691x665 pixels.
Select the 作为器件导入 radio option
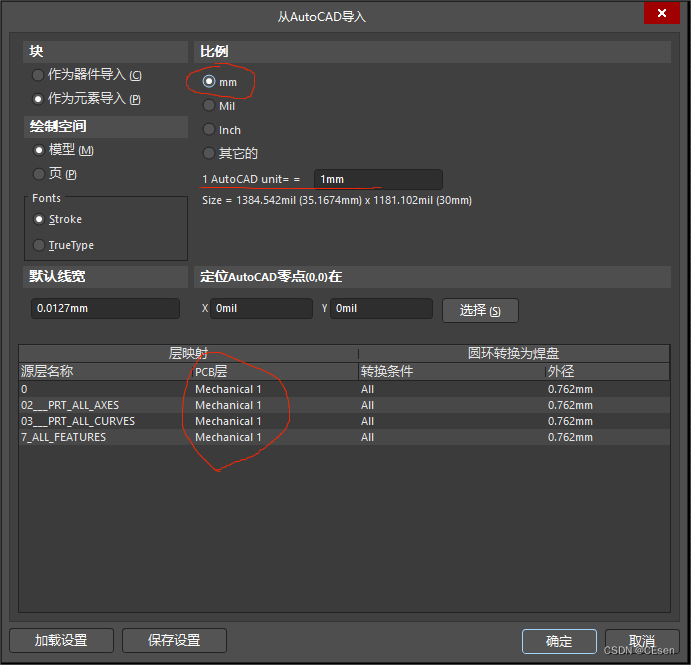[x=38, y=75]
